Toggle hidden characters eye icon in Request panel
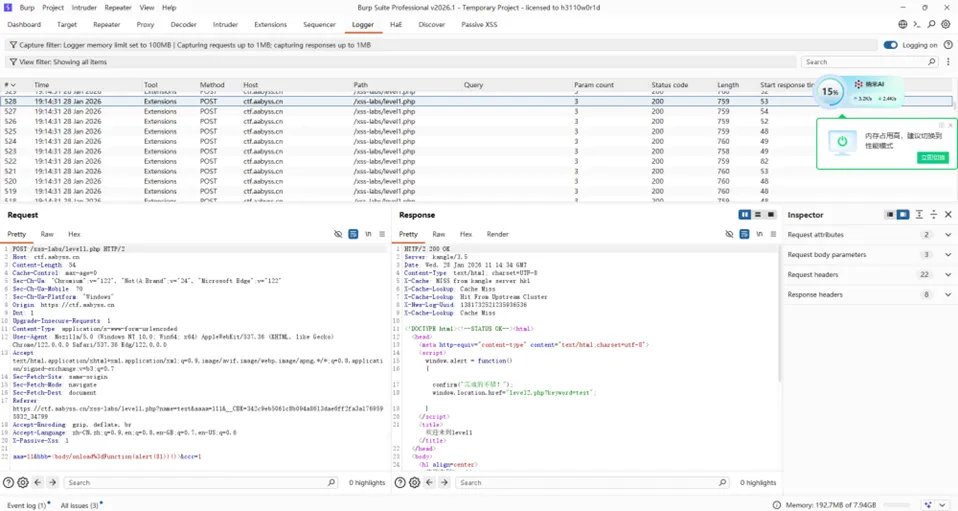Image resolution: width=958 pixels, height=511 pixels. [x=338, y=234]
